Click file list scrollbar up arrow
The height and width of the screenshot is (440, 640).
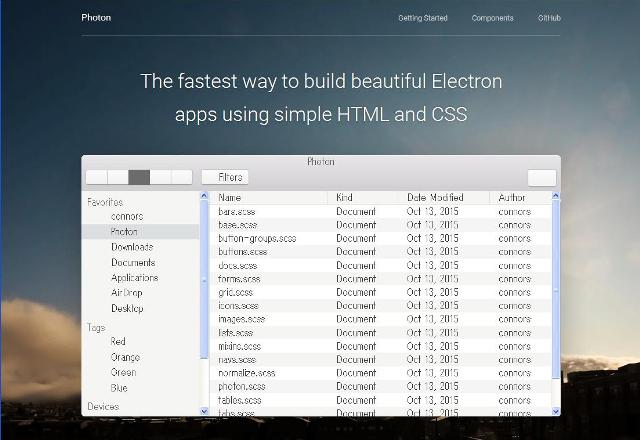tap(556, 196)
